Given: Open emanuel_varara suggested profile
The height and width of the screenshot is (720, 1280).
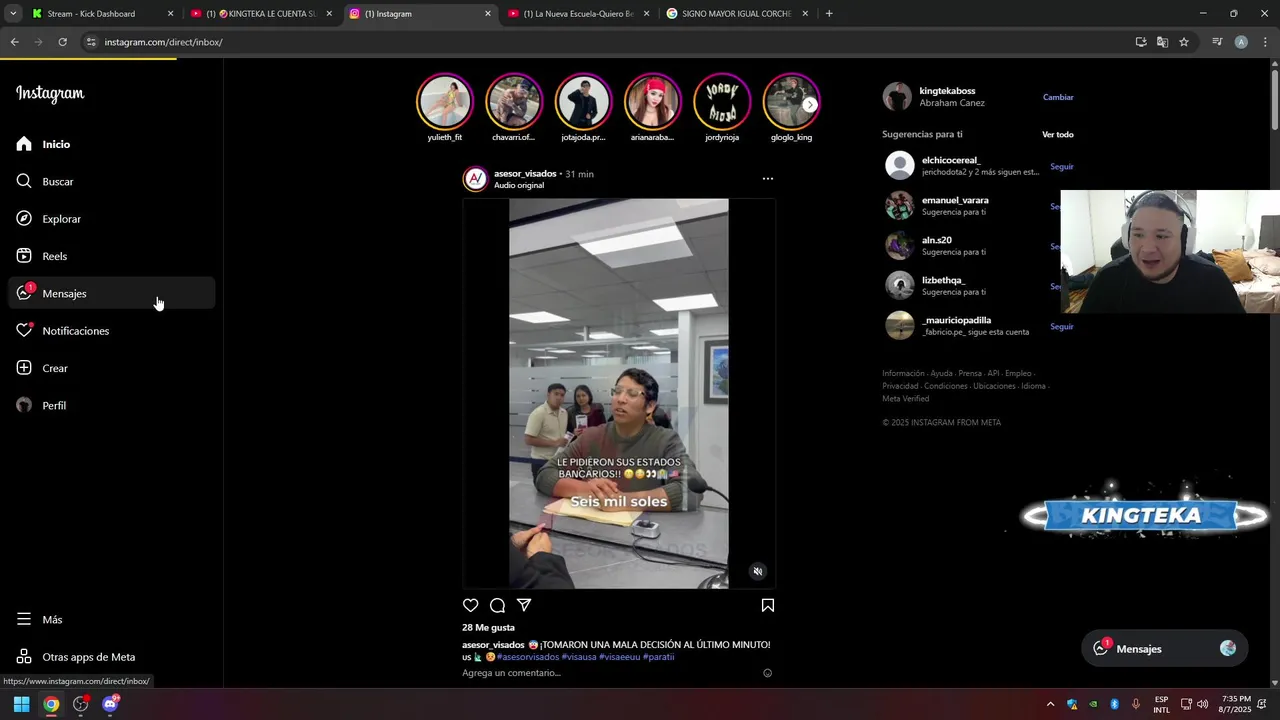Looking at the screenshot, I should 955,200.
